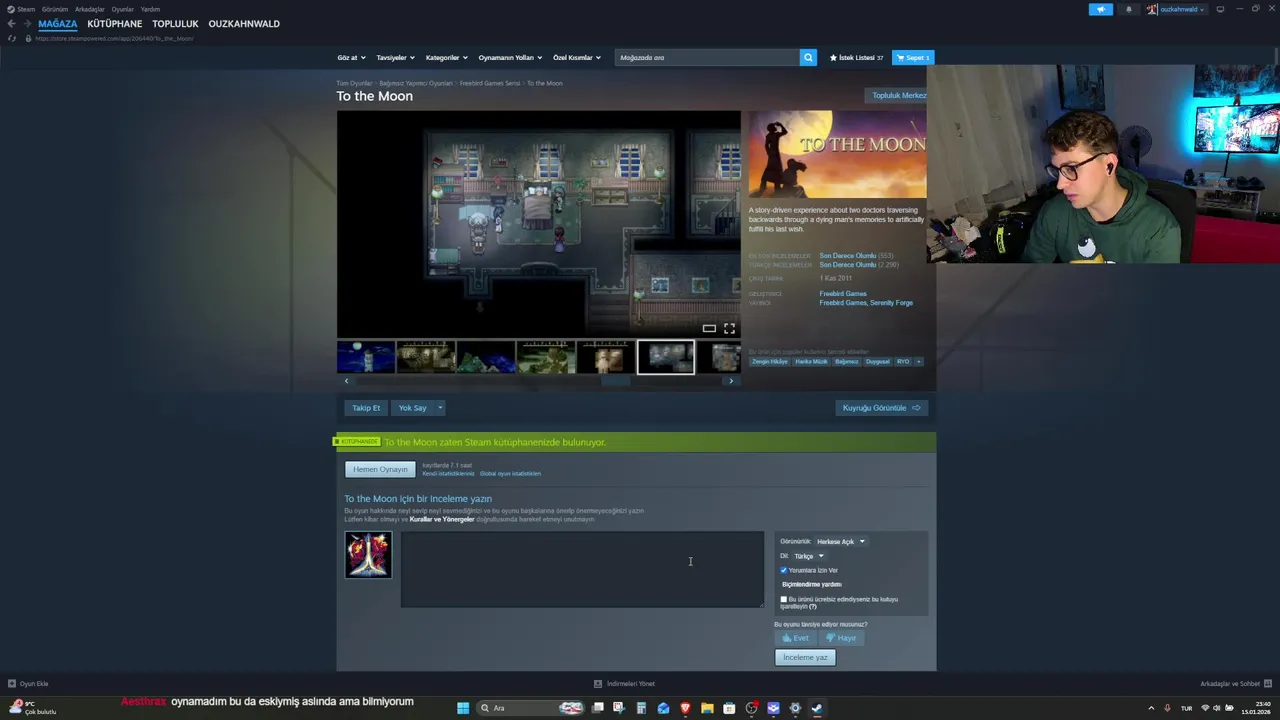This screenshot has width=1280, height=720.
Task: Open the Dil Türkçe language dropdown
Action: tap(808, 556)
